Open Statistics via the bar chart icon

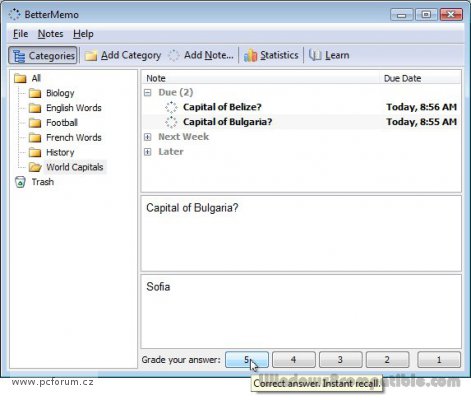click(250, 55)
